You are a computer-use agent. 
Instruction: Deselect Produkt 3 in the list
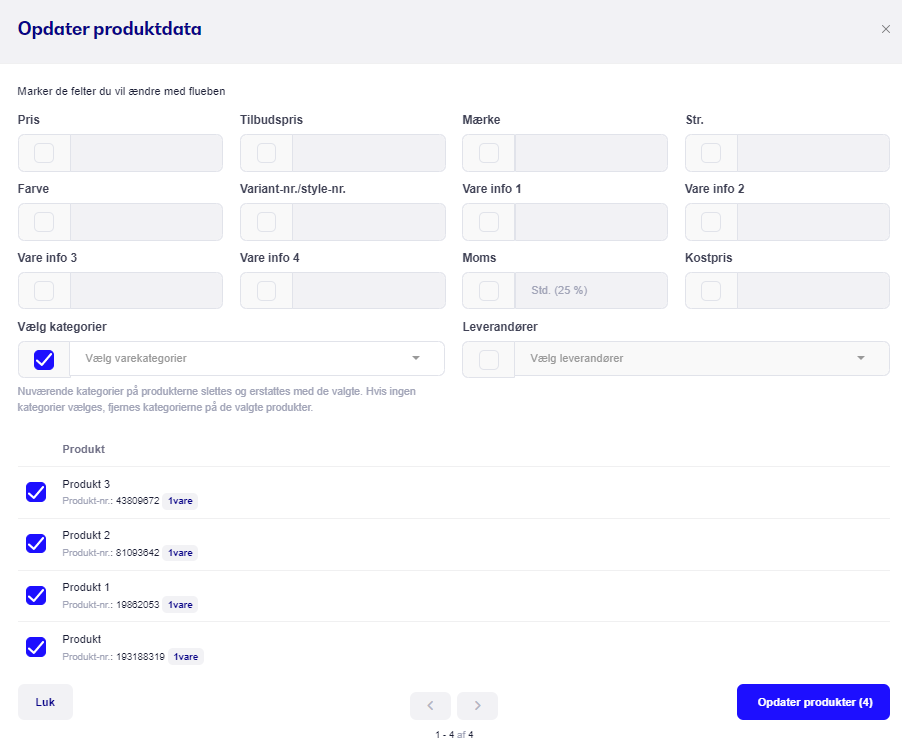[x=36, y=492]
